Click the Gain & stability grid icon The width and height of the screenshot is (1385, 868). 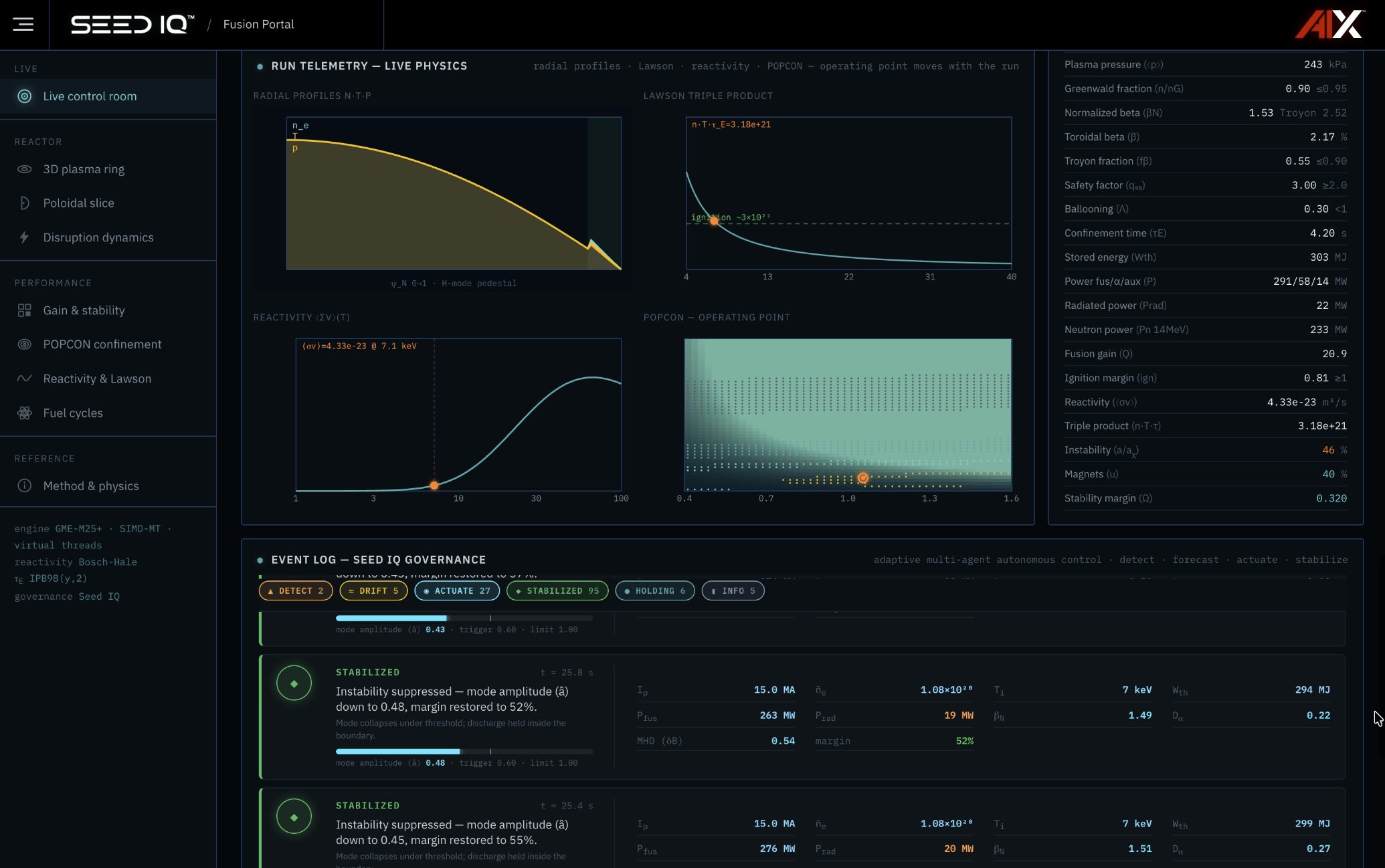click(x=25, y=310)
